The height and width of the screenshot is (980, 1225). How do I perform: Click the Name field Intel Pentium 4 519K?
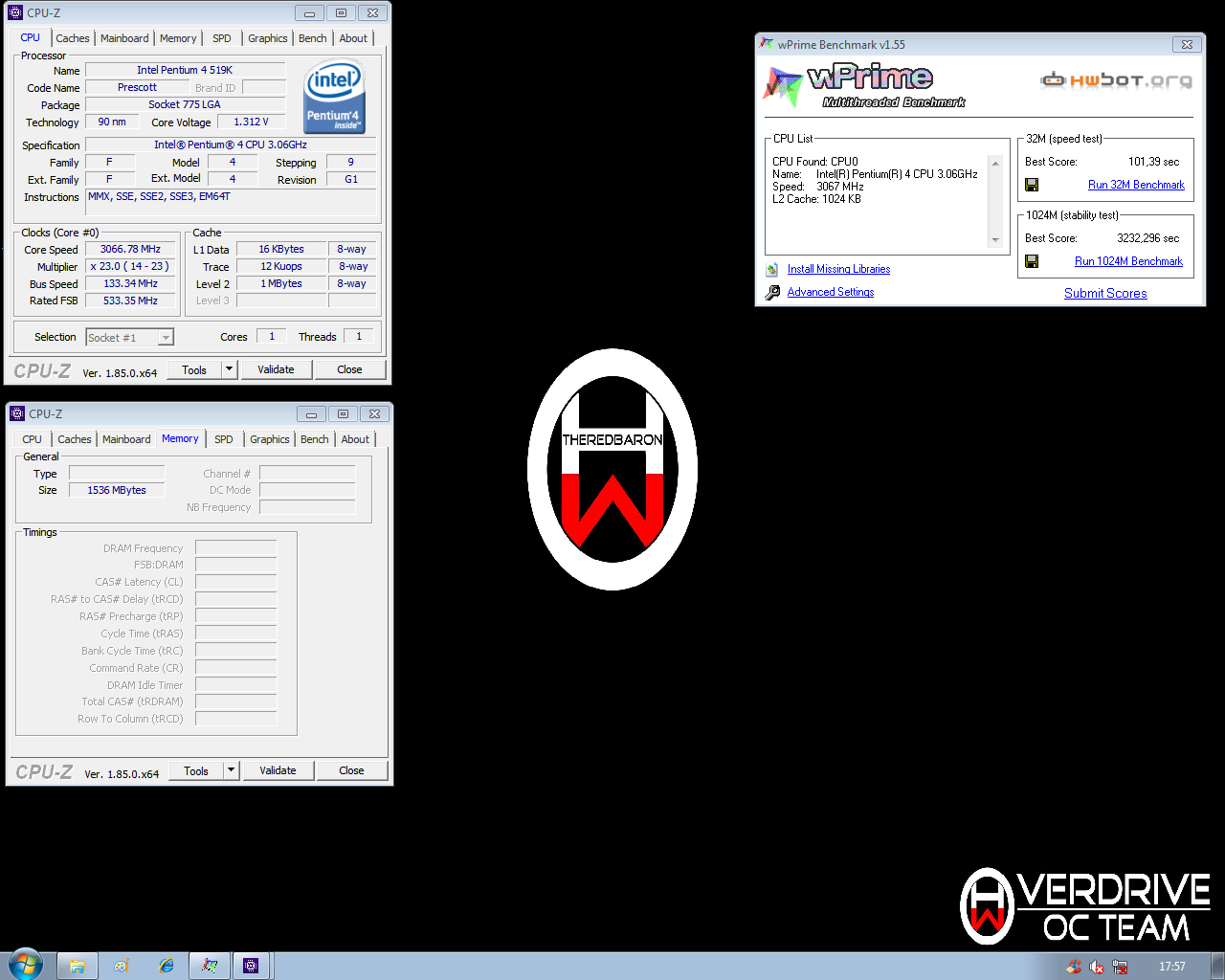tap(185, 70)
